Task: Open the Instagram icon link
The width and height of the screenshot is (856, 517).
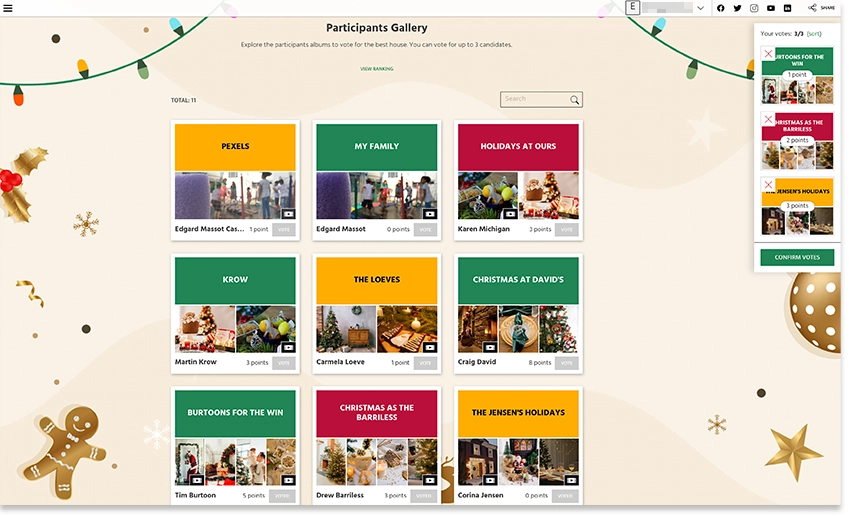Action: click(x=754, y=8)
